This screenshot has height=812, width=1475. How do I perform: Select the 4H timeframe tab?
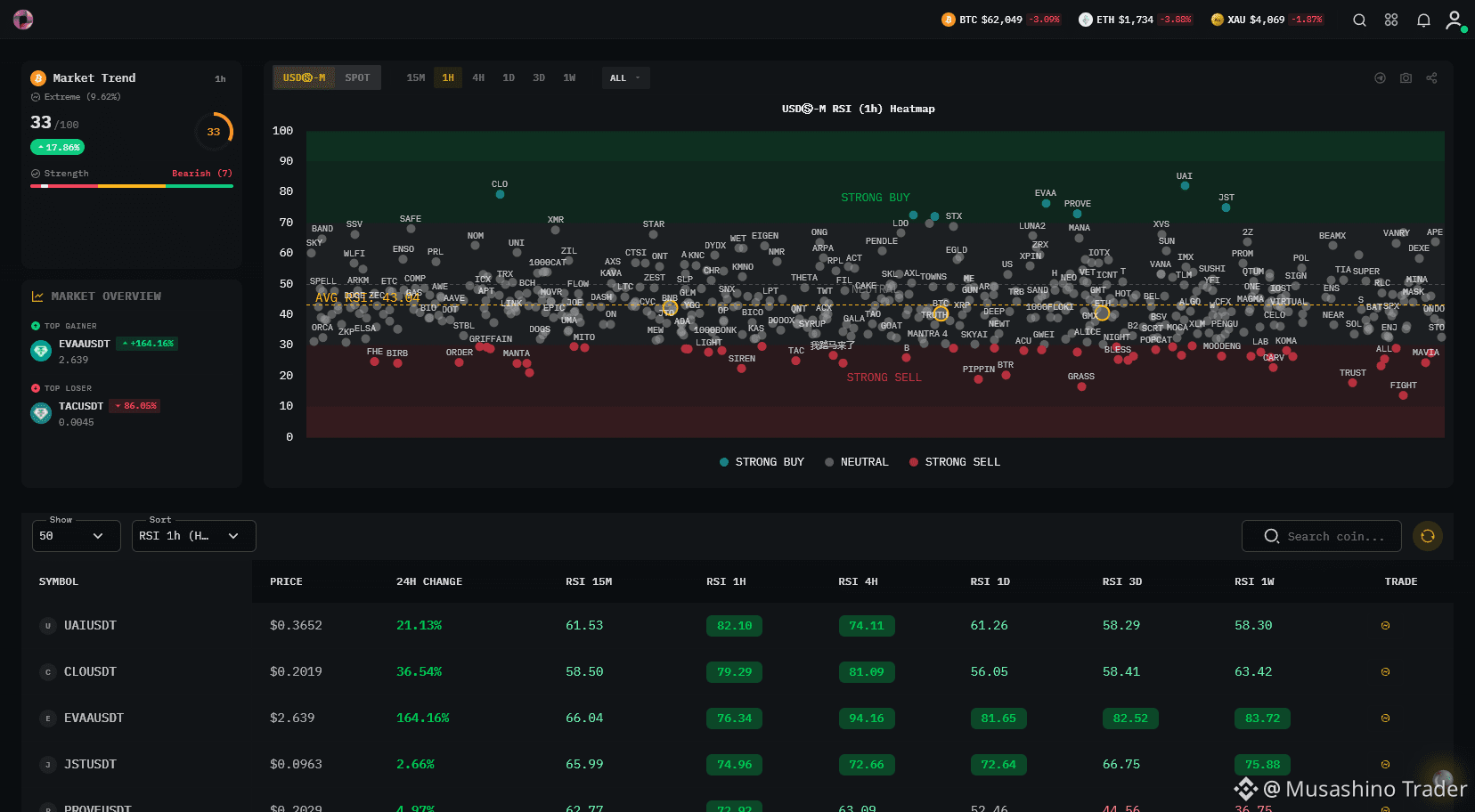coord(478,78)
